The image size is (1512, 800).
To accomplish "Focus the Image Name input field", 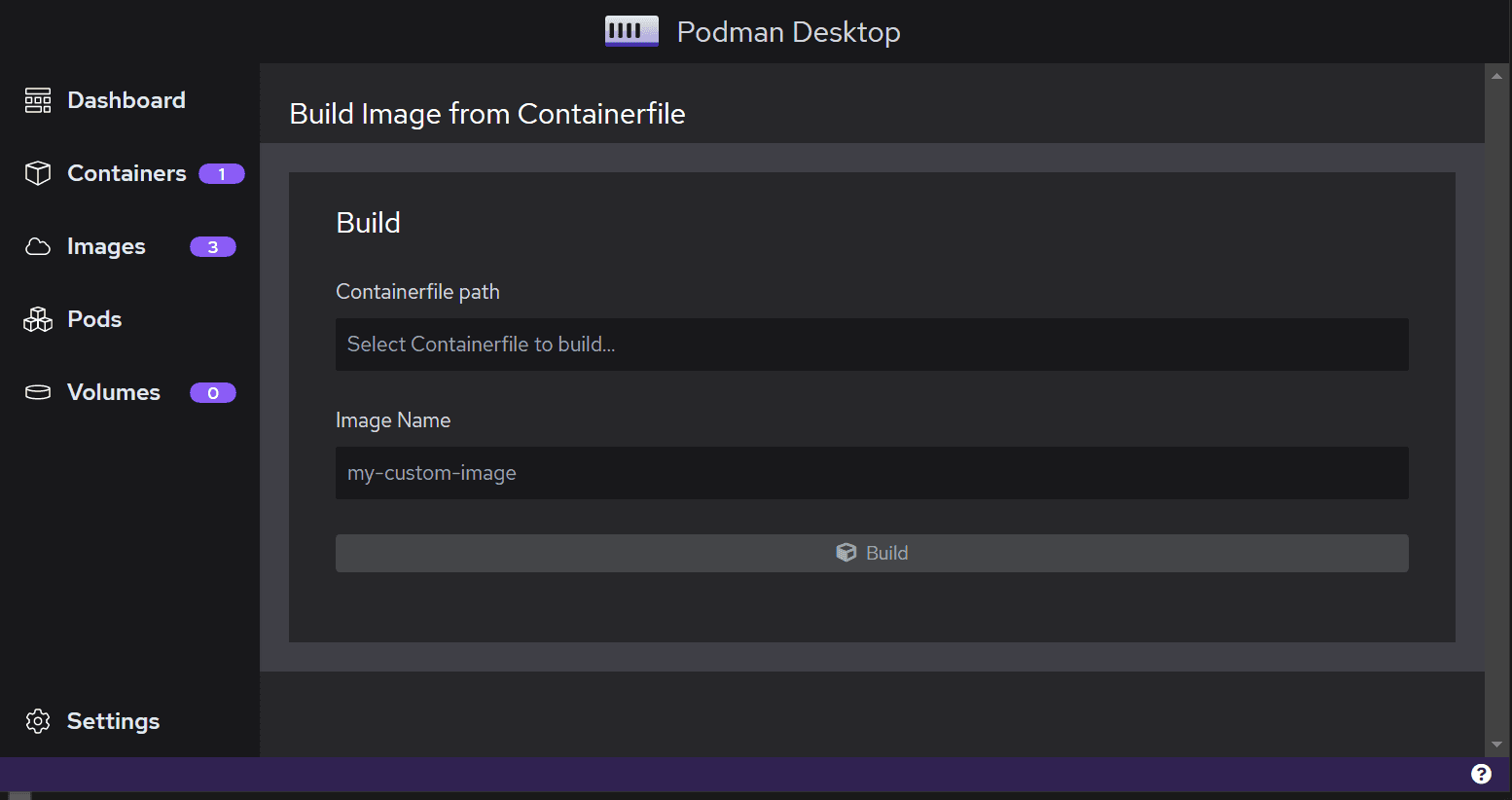I will [x=872, y=473].
